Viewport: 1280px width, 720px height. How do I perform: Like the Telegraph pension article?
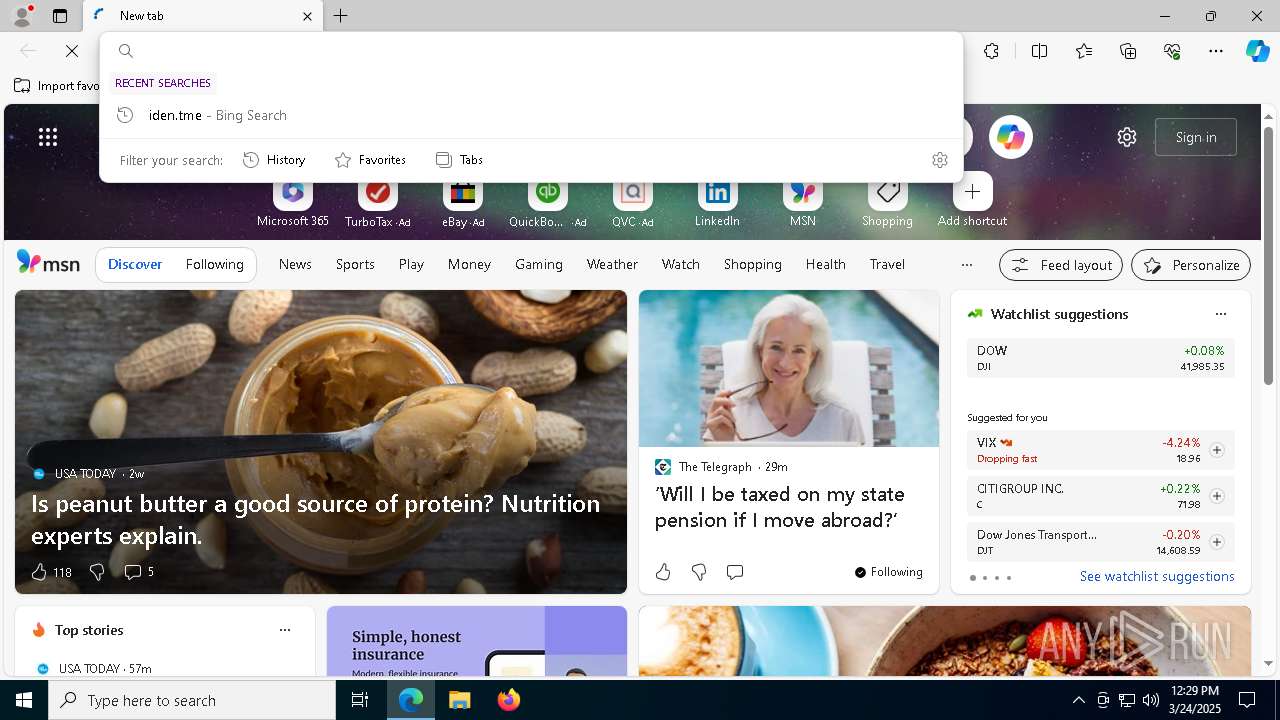point(663,572)
